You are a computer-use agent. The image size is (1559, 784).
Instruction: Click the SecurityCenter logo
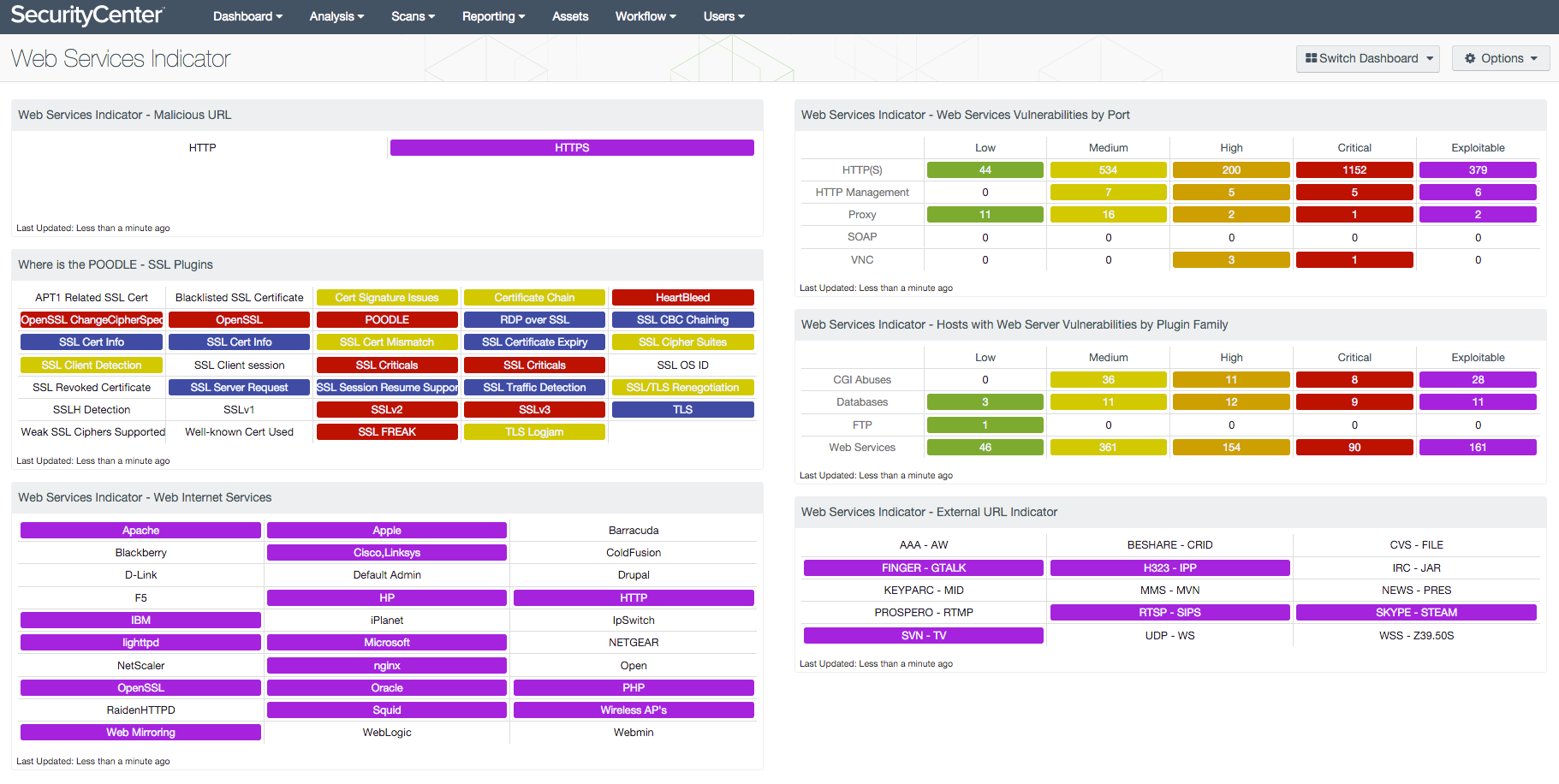[87, 15]
